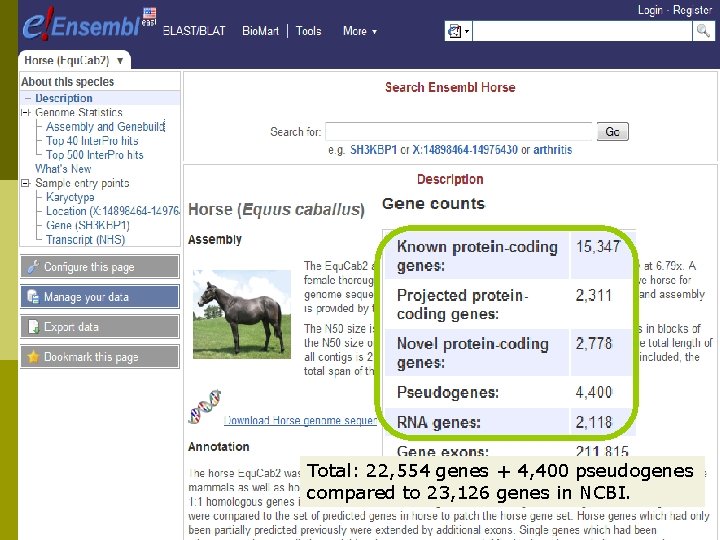This screenshot has height=540, width=720.
Task: Click the Projected protein-coding genes value 2,311
Action: (594, 295)
